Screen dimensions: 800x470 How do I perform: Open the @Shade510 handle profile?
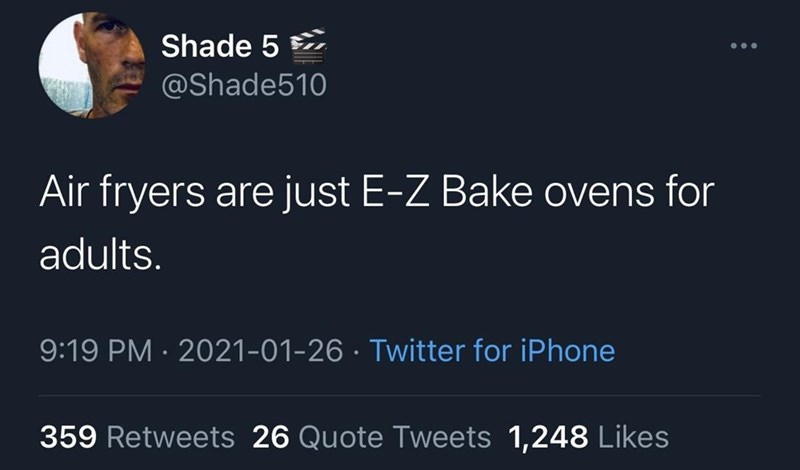[243, 87]
